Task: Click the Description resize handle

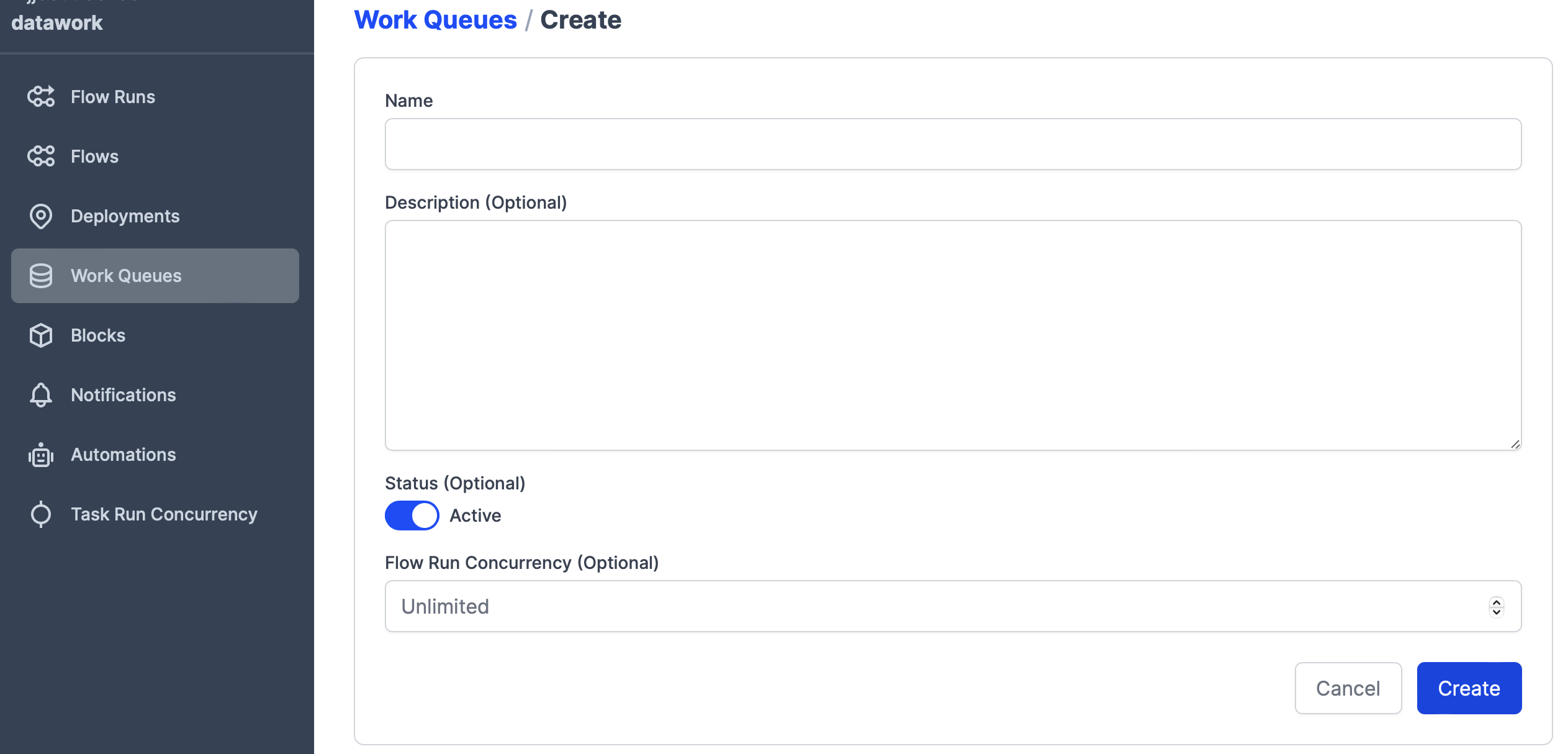Action: pyautogui.click(x=1515, y=444)
